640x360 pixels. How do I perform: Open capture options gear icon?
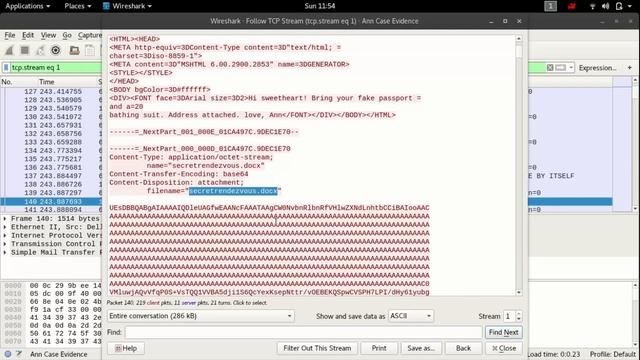pos(56,50)
